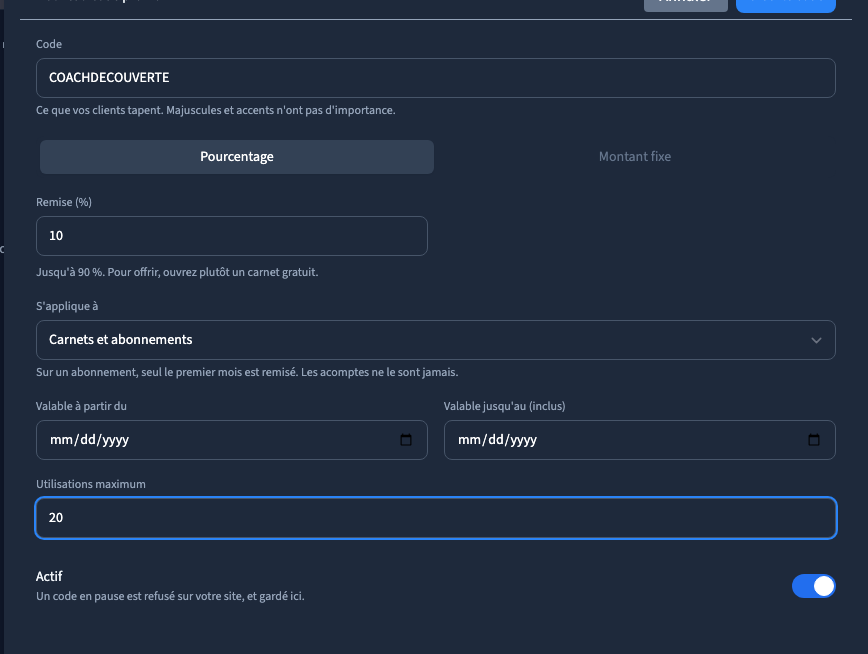
Task: Turn off the Actif switch
Action: (813, 586)
